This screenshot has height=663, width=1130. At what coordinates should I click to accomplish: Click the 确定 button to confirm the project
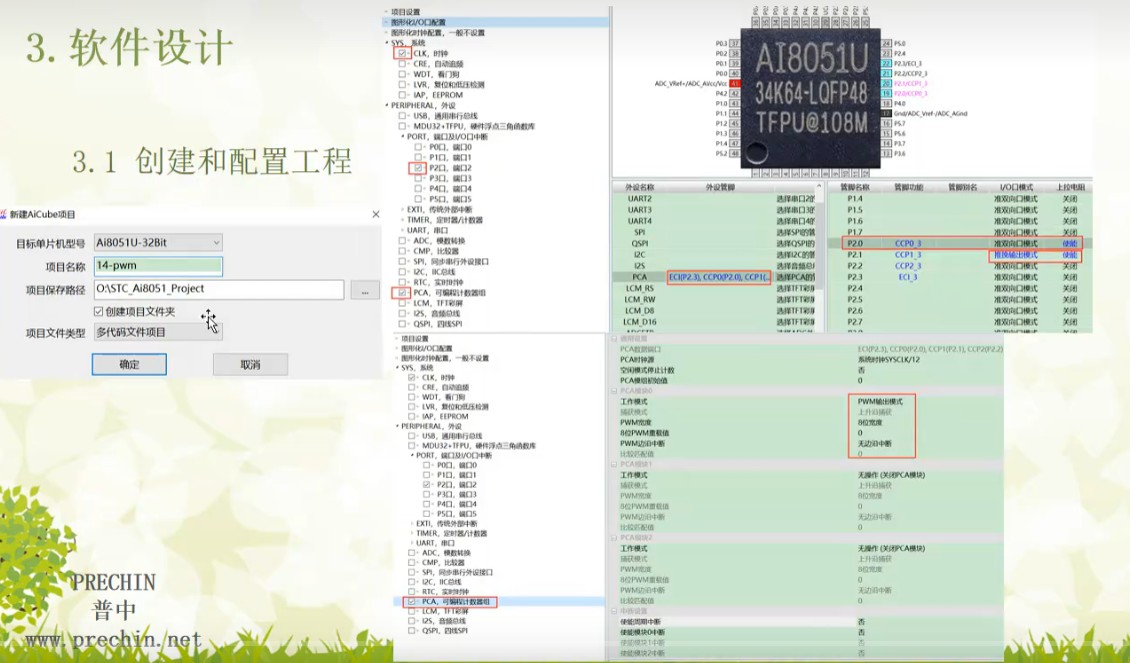[128, 364]
